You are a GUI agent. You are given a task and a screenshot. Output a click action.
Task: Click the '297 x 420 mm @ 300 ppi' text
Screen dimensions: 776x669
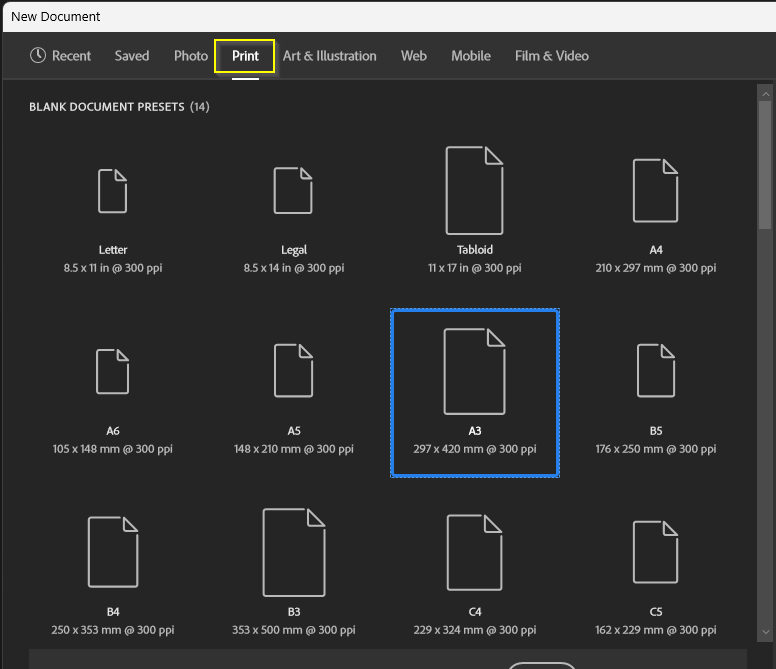tap(475, 449)
